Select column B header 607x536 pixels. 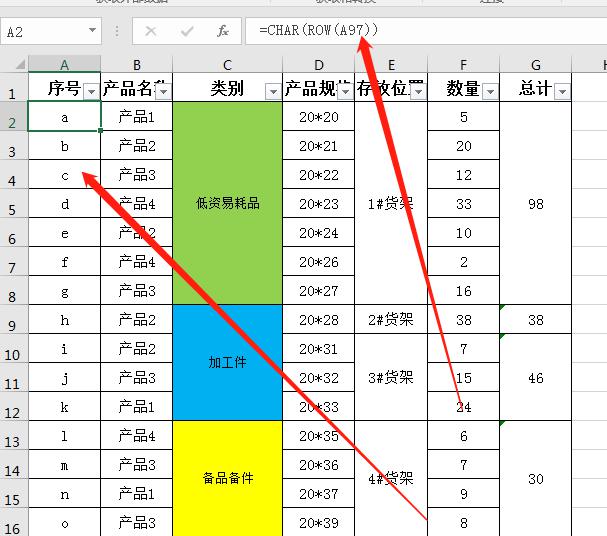pos(137,64)
